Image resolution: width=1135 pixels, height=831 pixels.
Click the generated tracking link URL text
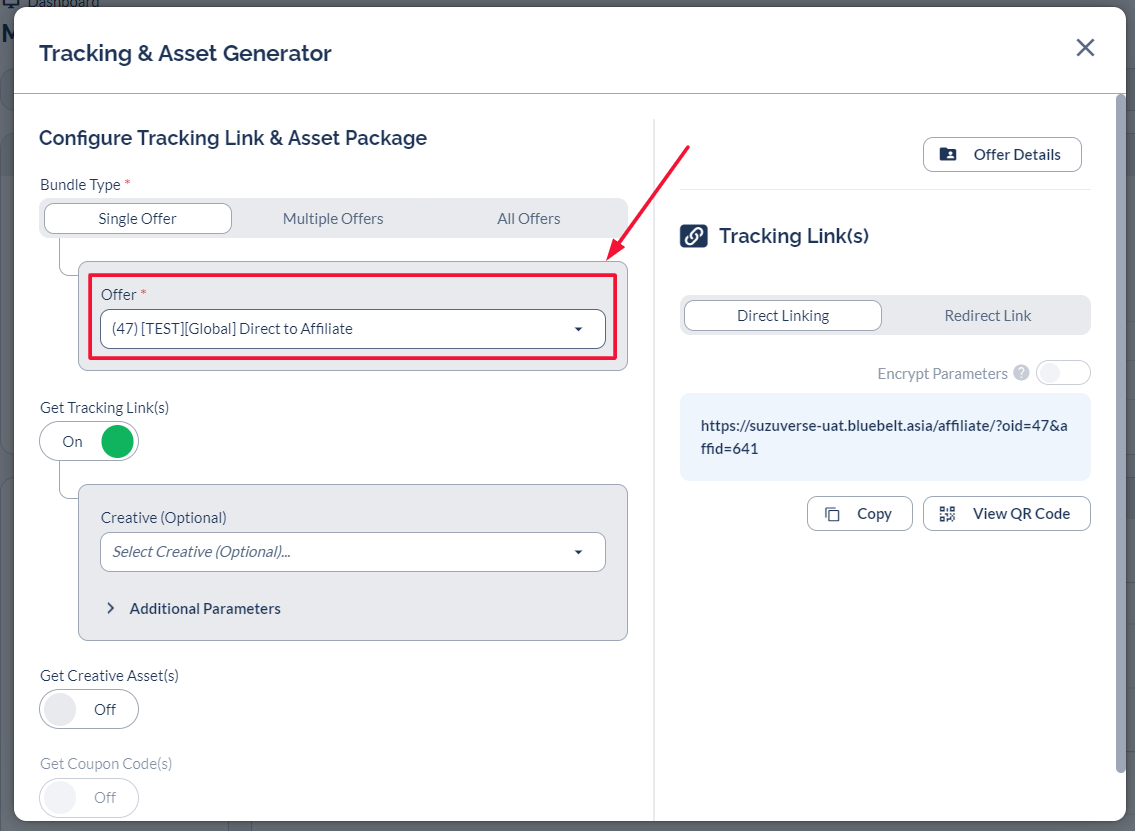click(x=884, y=437)
